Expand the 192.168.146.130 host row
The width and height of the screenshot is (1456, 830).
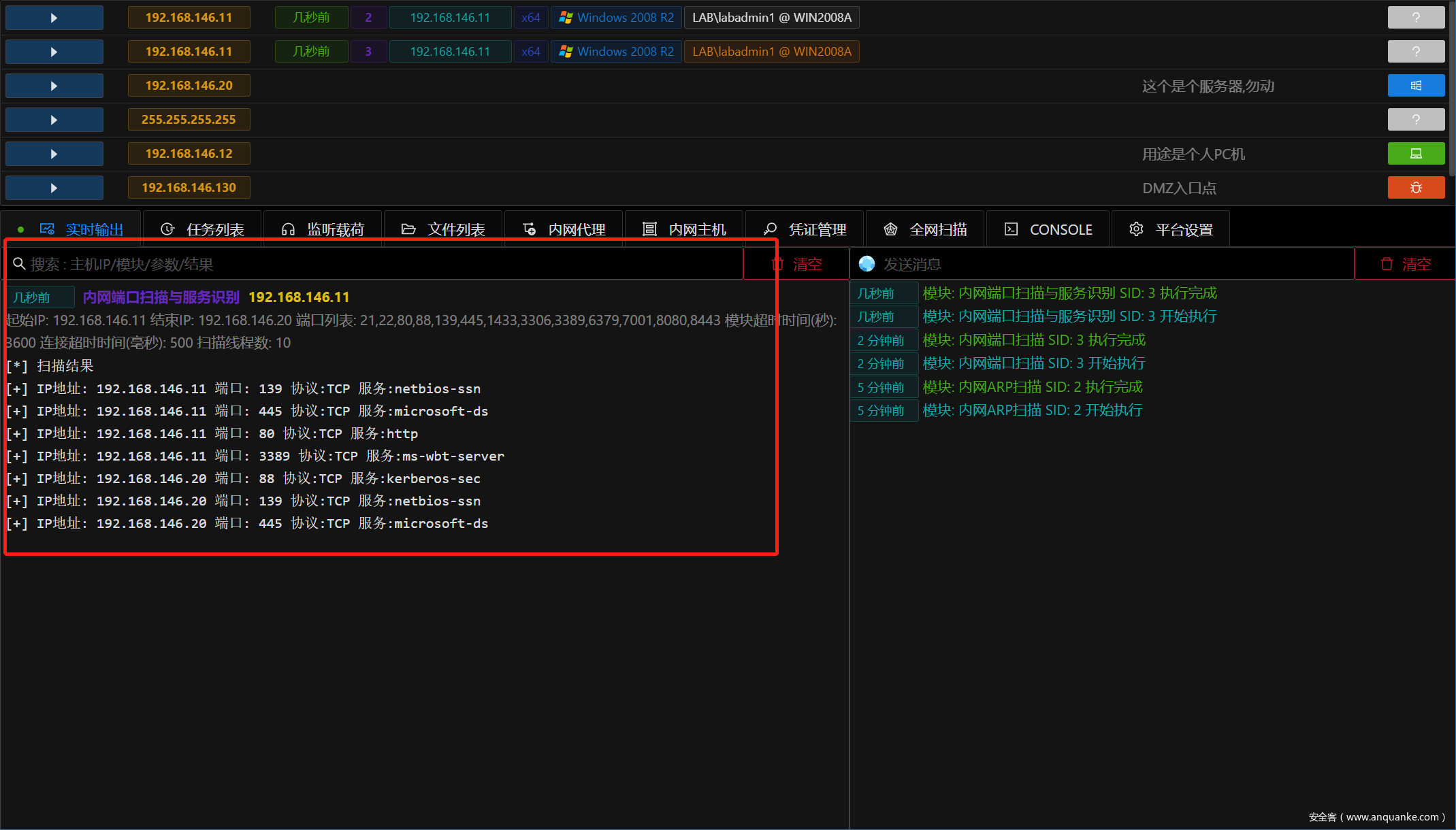tap(54, 188)
